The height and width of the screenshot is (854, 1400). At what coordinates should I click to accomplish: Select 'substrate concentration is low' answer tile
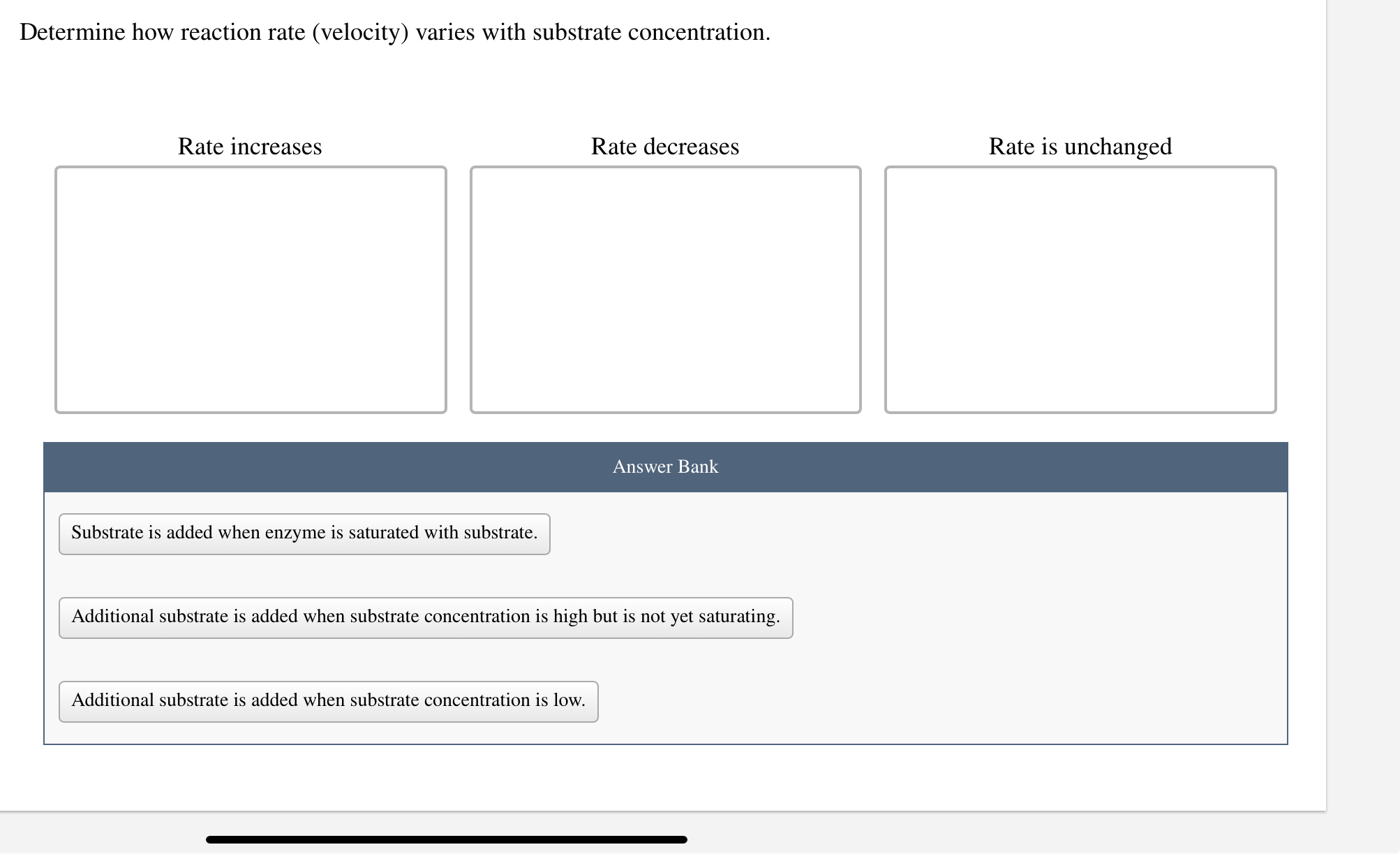tap(328, 701)
